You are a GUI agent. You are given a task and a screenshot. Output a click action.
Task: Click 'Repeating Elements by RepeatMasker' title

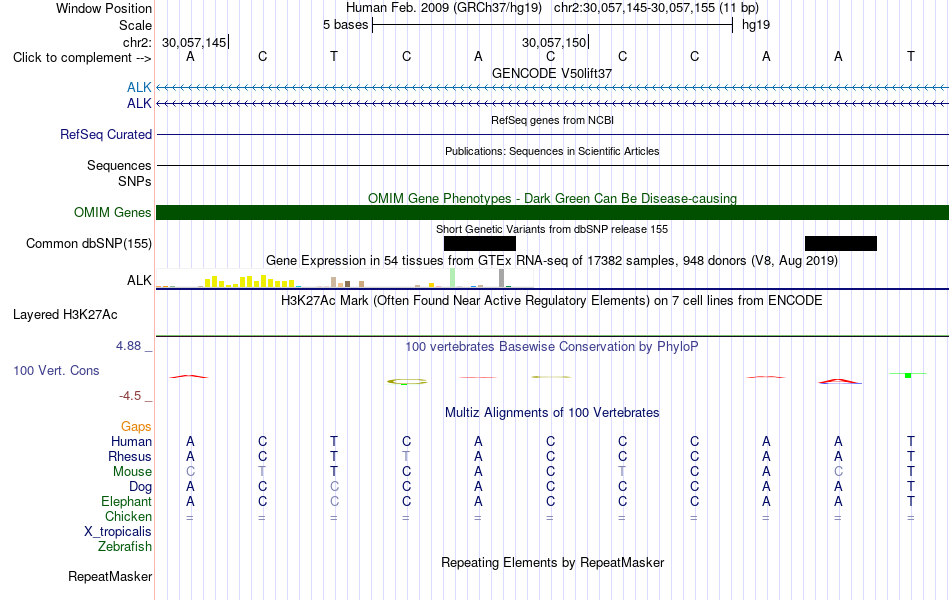(x=553, y=562)
